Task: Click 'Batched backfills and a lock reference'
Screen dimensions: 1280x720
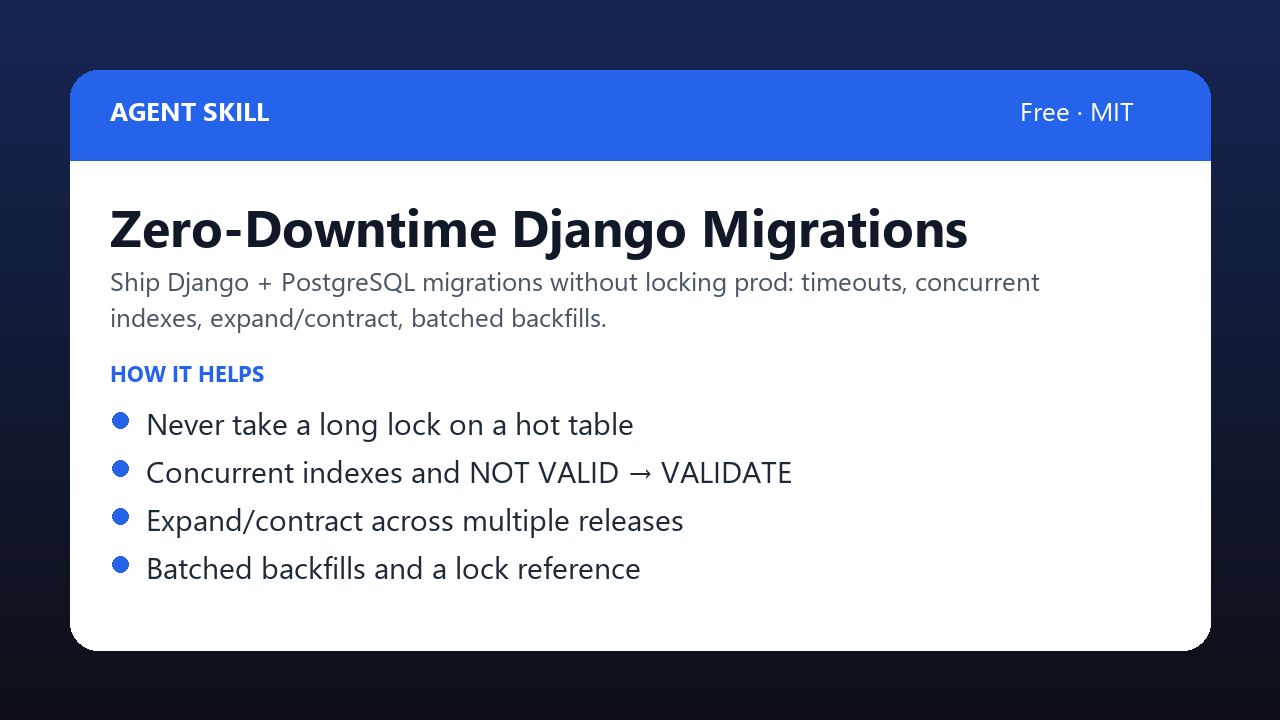Action: 393,569
